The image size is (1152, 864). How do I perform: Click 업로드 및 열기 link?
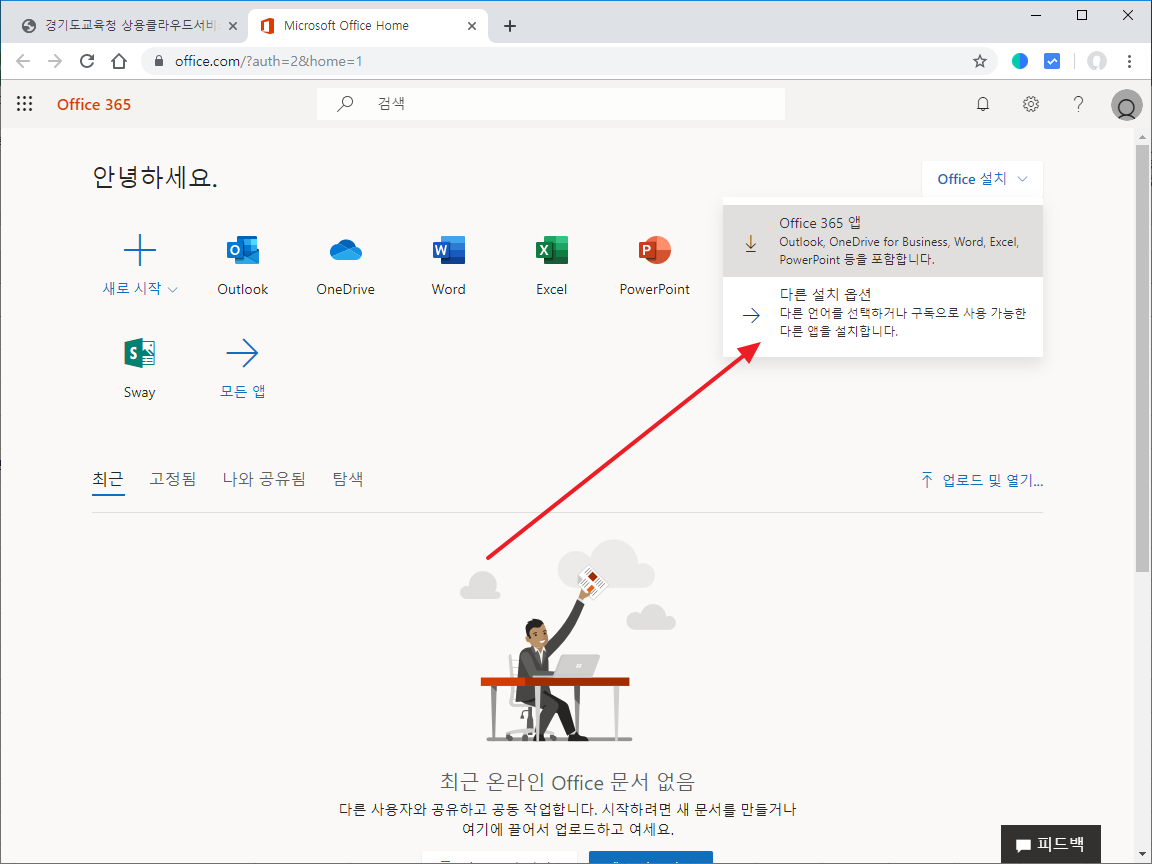coord(982,480)
